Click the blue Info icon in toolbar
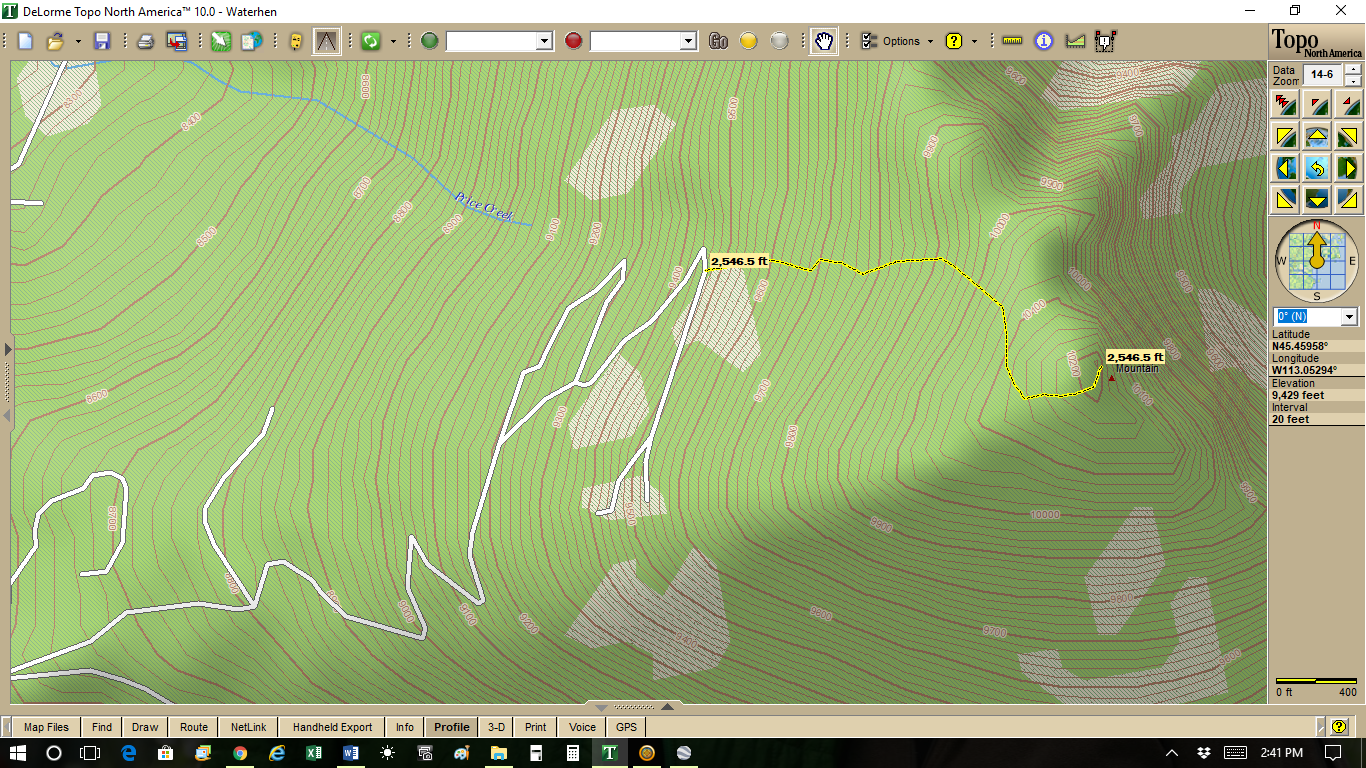 1044,41
